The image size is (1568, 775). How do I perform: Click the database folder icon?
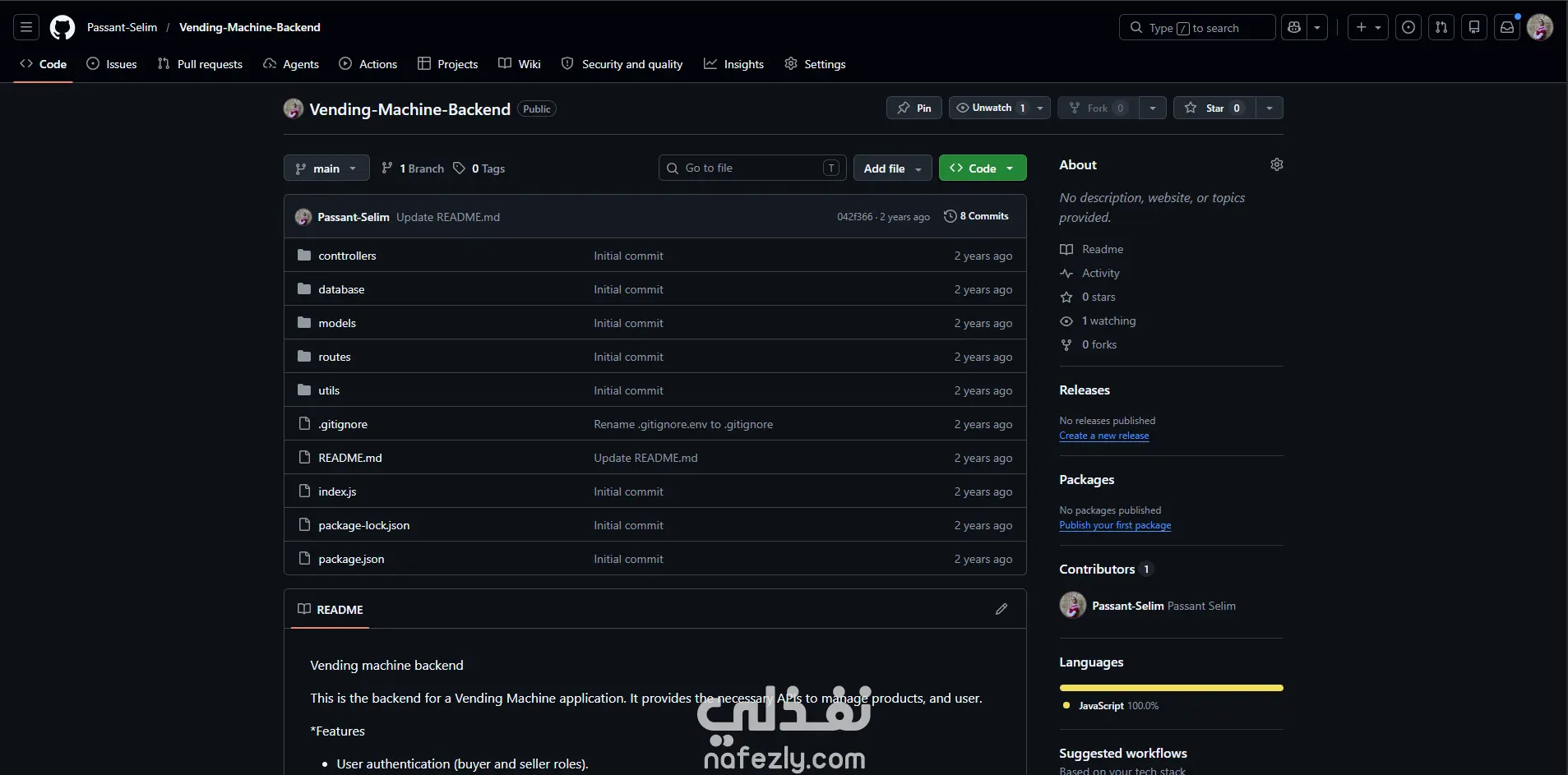tap(304, 288)
